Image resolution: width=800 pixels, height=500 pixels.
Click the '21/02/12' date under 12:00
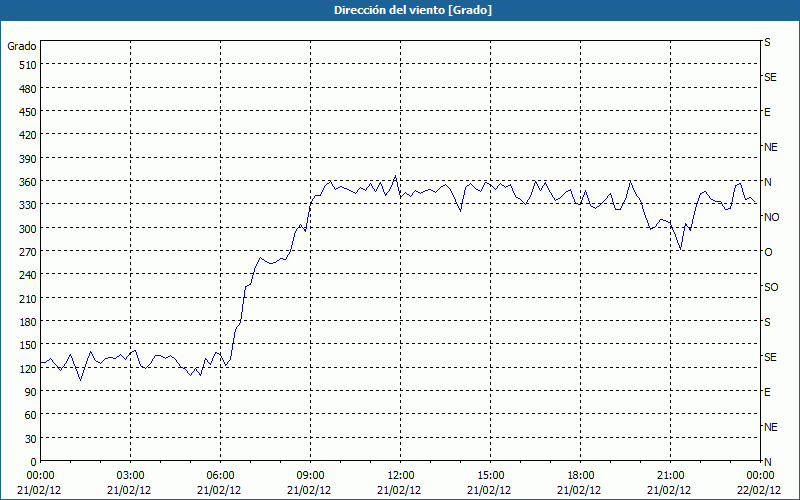tap(399, 490)
